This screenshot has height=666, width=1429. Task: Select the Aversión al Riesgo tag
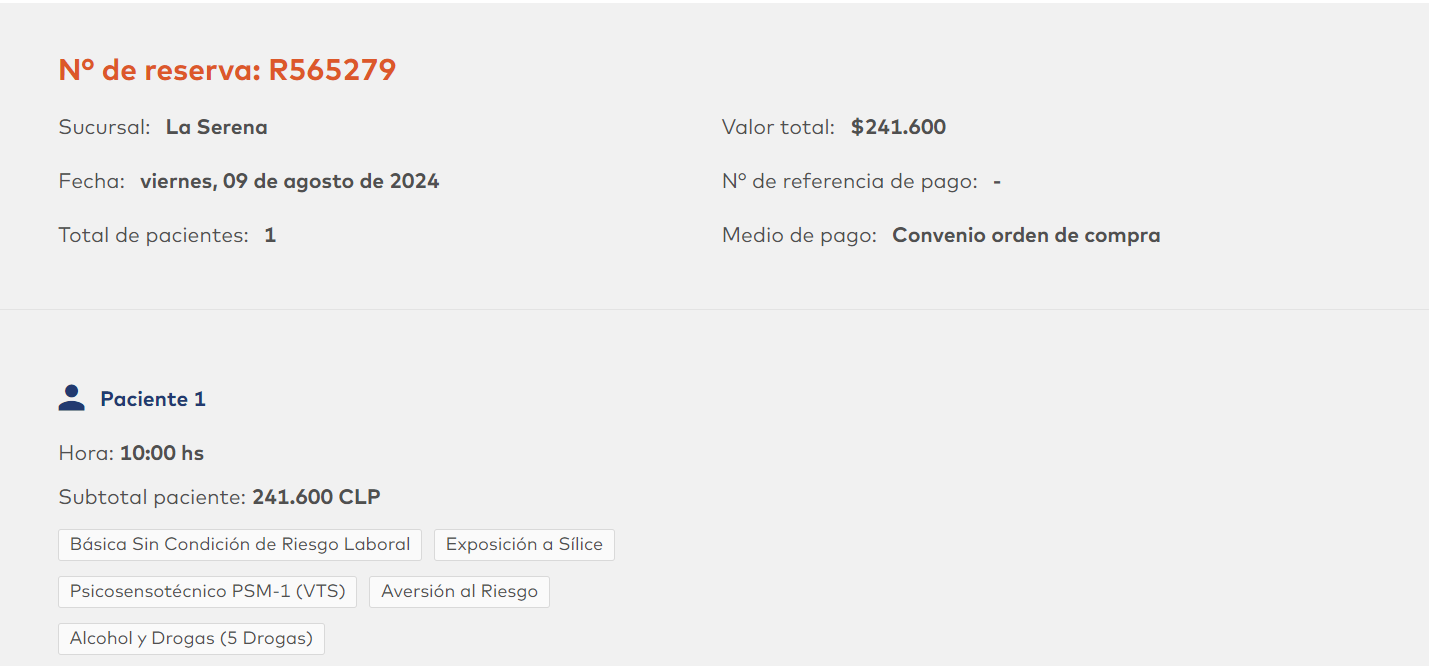point(459,591)
